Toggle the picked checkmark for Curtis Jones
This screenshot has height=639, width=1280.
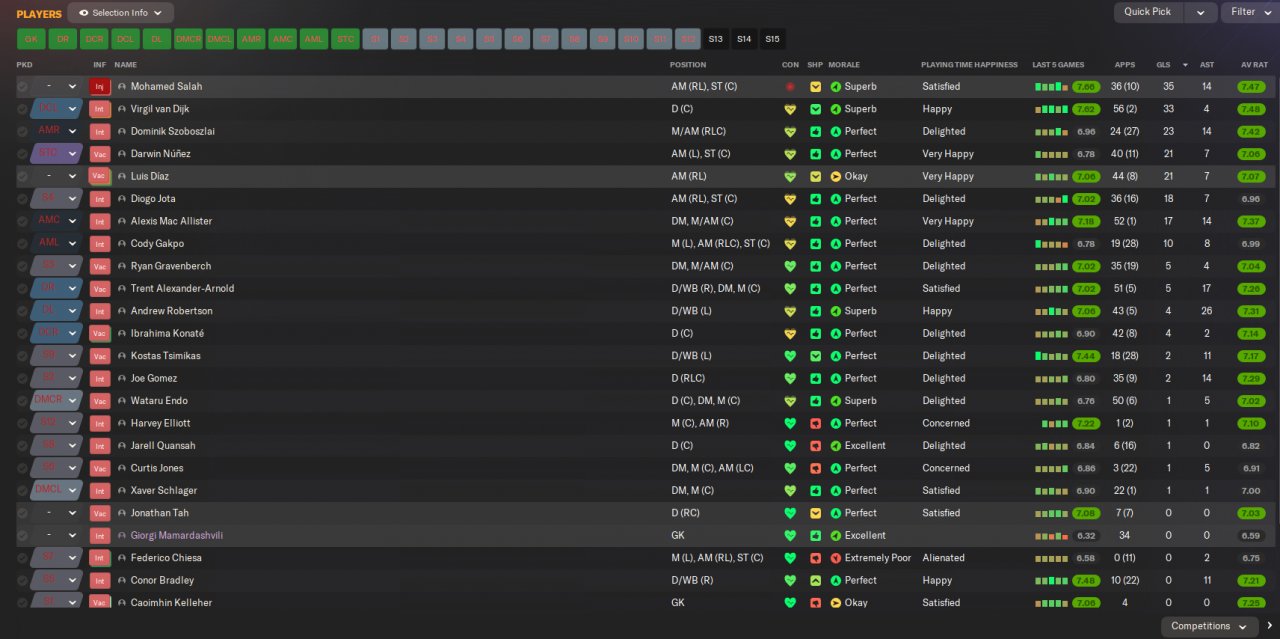[x=22, y=468]
